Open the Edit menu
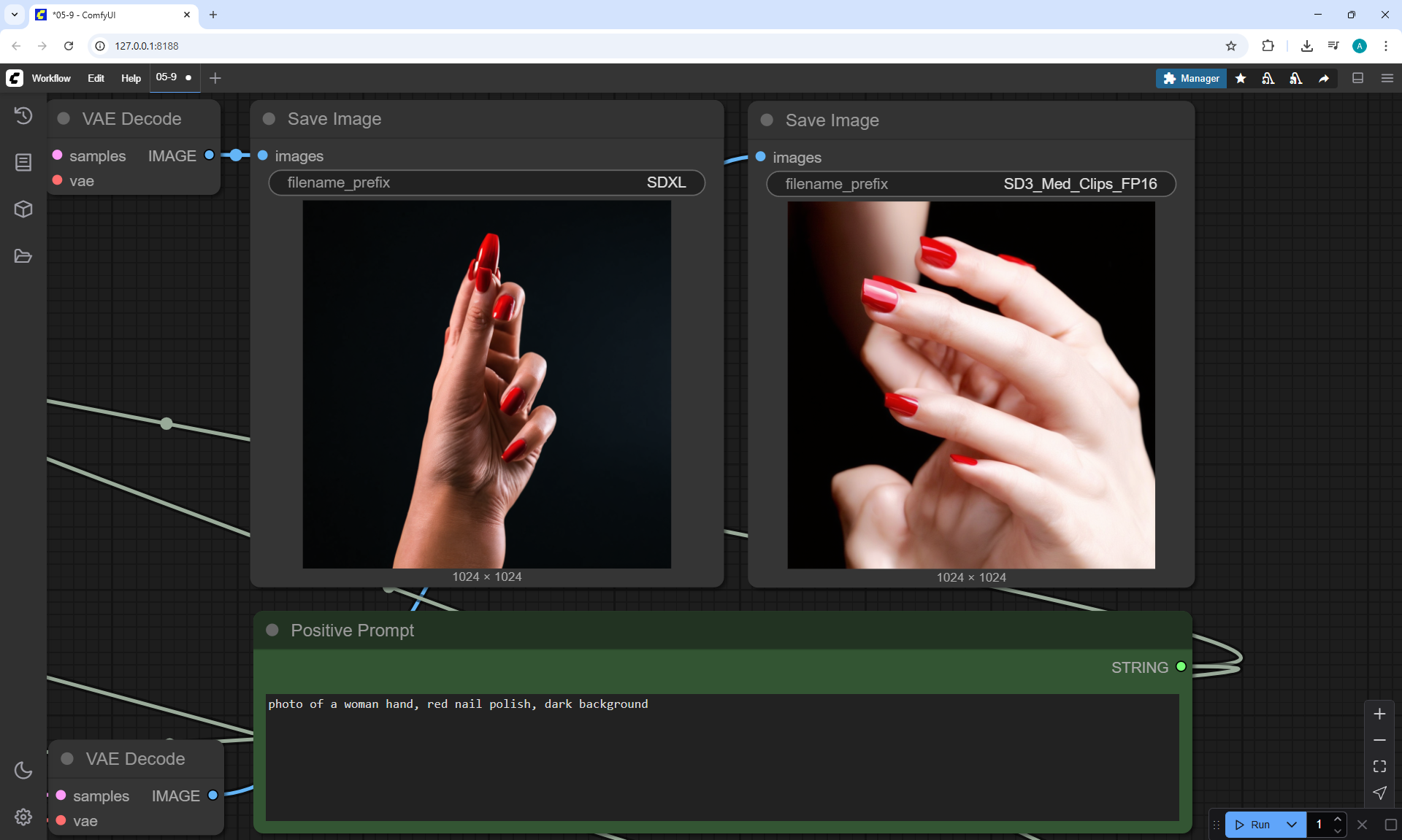Screen dimensions: 1402x840 pyautogui.click(x=96, y=78)
